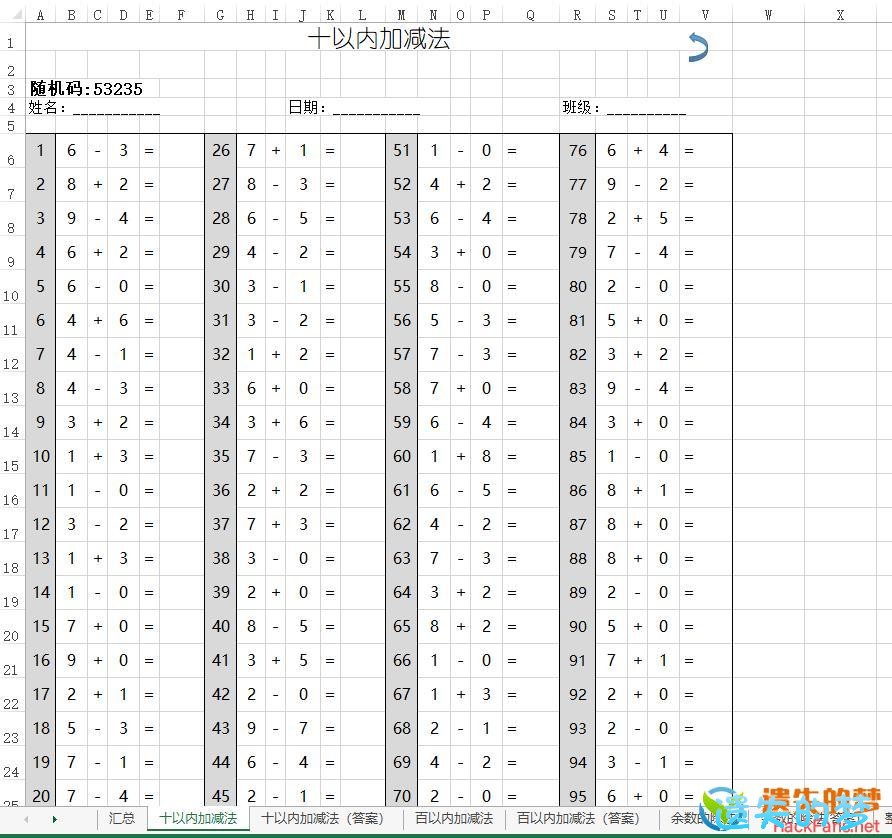This screenshot has height=838, width=892.
Task: Click the operand 7 in problem 43, 9 - 7
Action: tap(304, 728)
